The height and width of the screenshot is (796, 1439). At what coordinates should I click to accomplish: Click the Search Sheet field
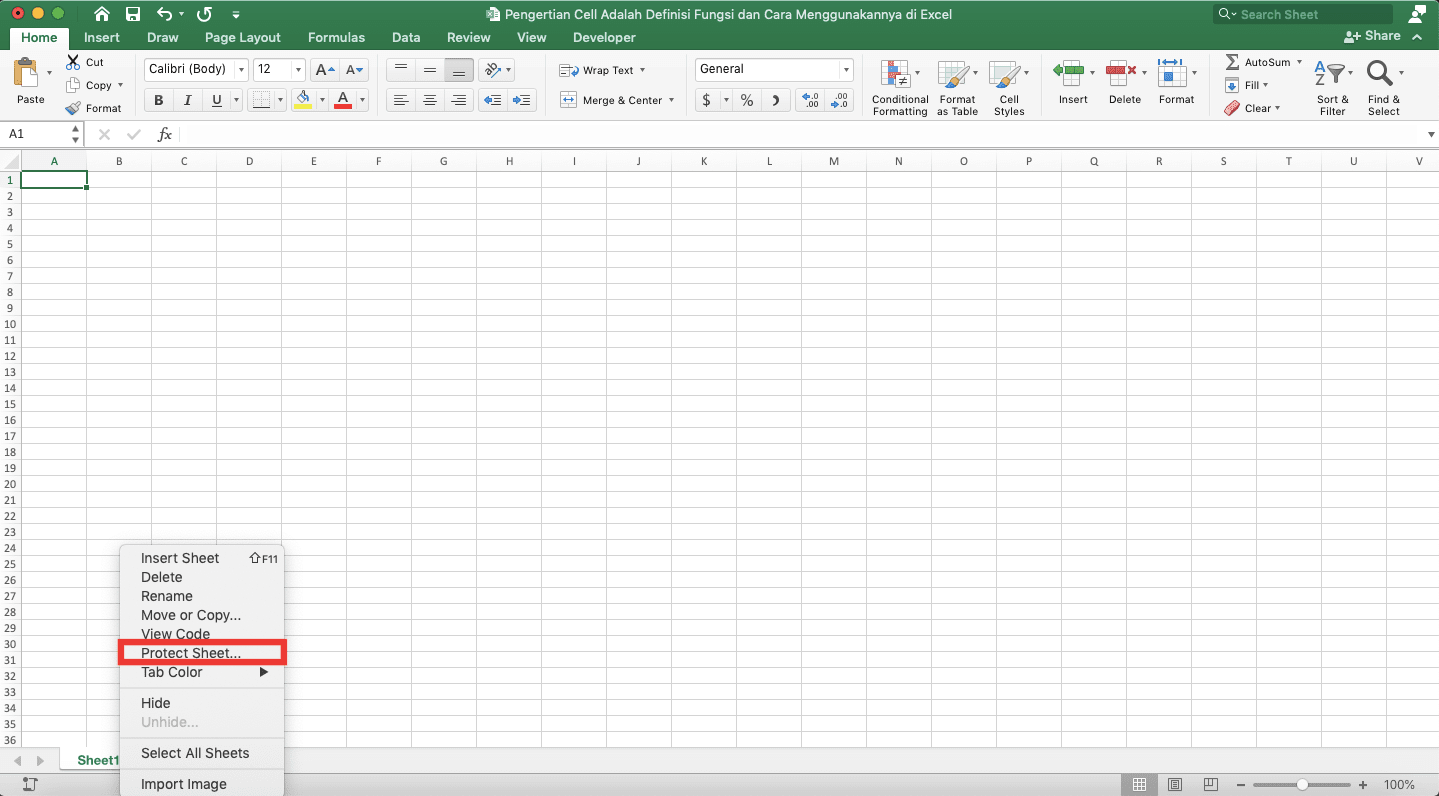(x=1303, y=14)
